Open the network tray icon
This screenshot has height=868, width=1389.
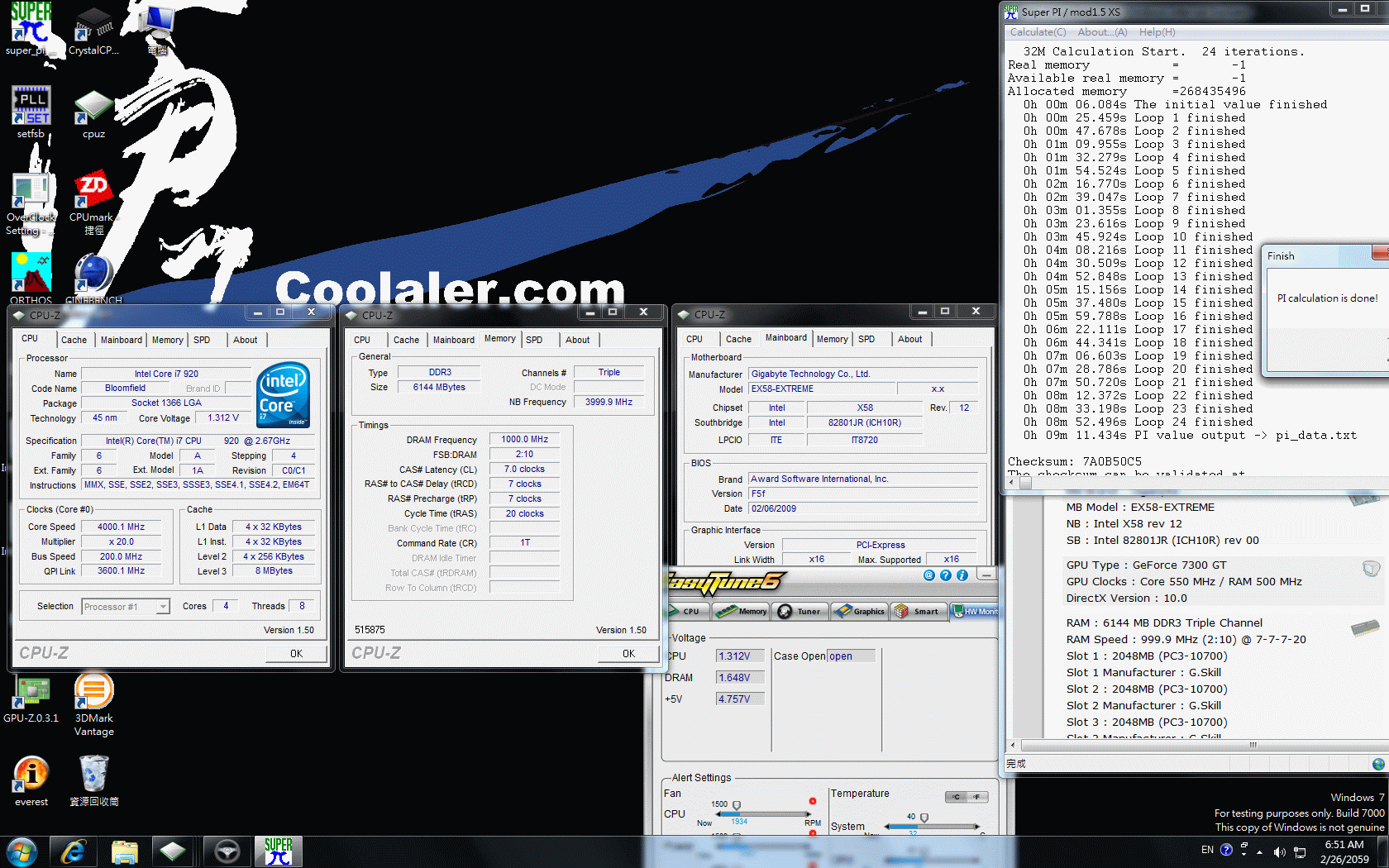pos(1300,851)
